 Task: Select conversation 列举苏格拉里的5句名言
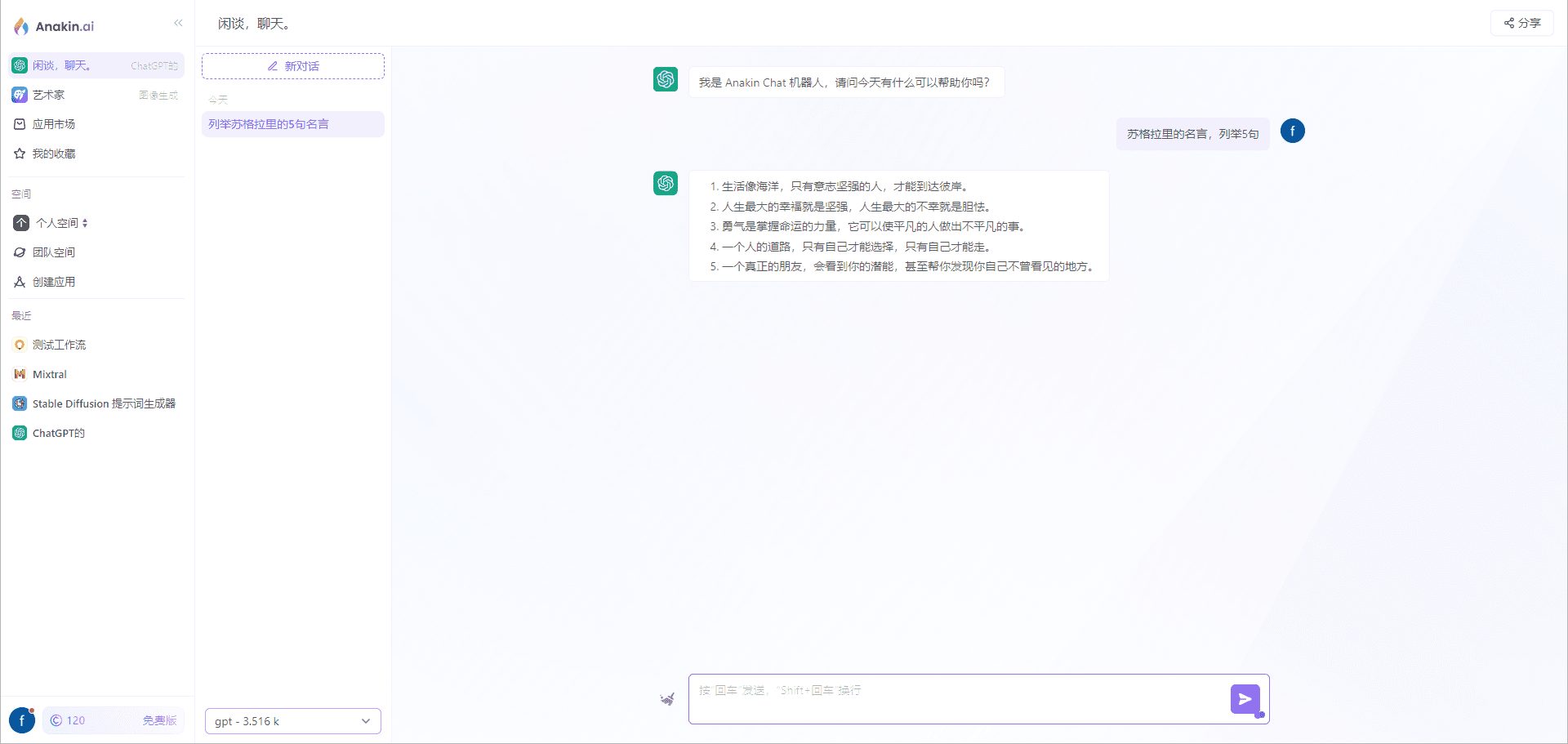(293, 124)
